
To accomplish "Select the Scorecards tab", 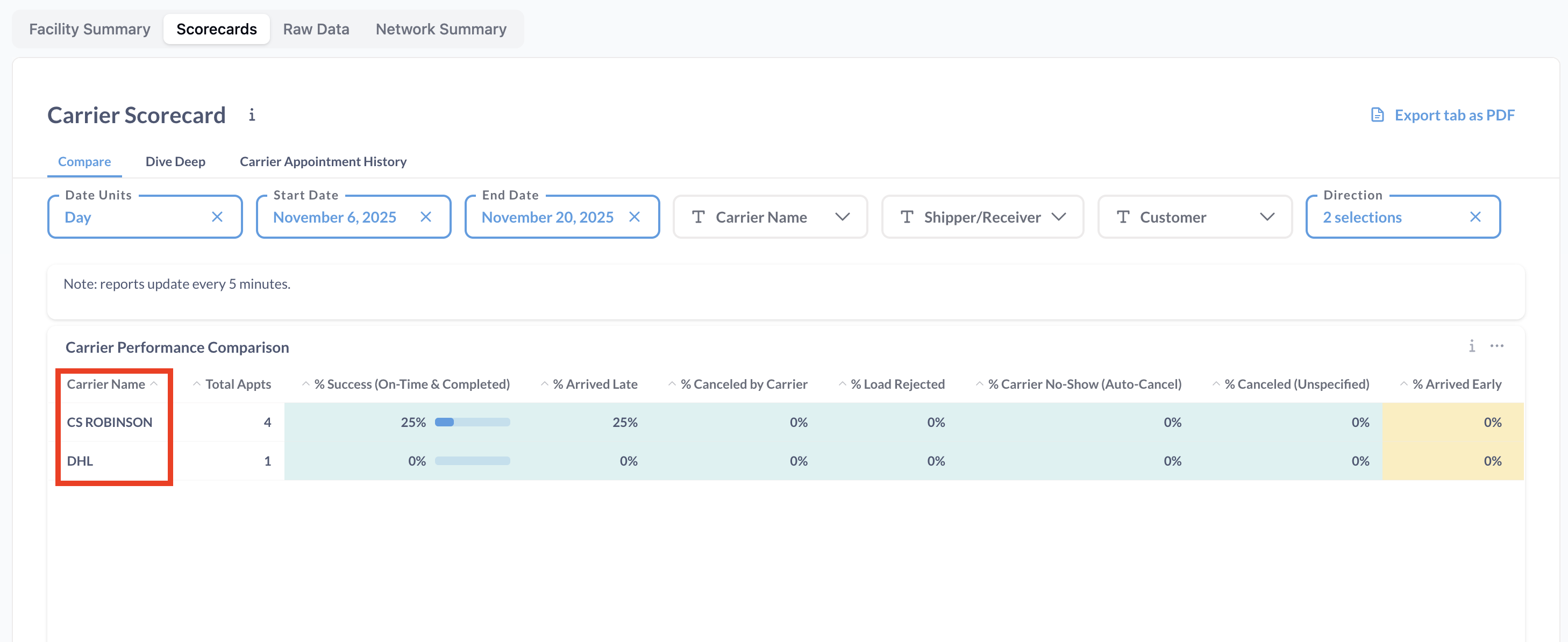I will pyautogui.click(x=217, y=28).
